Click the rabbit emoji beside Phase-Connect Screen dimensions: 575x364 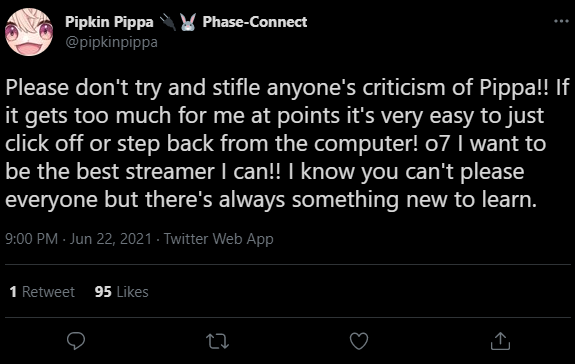[x=188, y=22]
